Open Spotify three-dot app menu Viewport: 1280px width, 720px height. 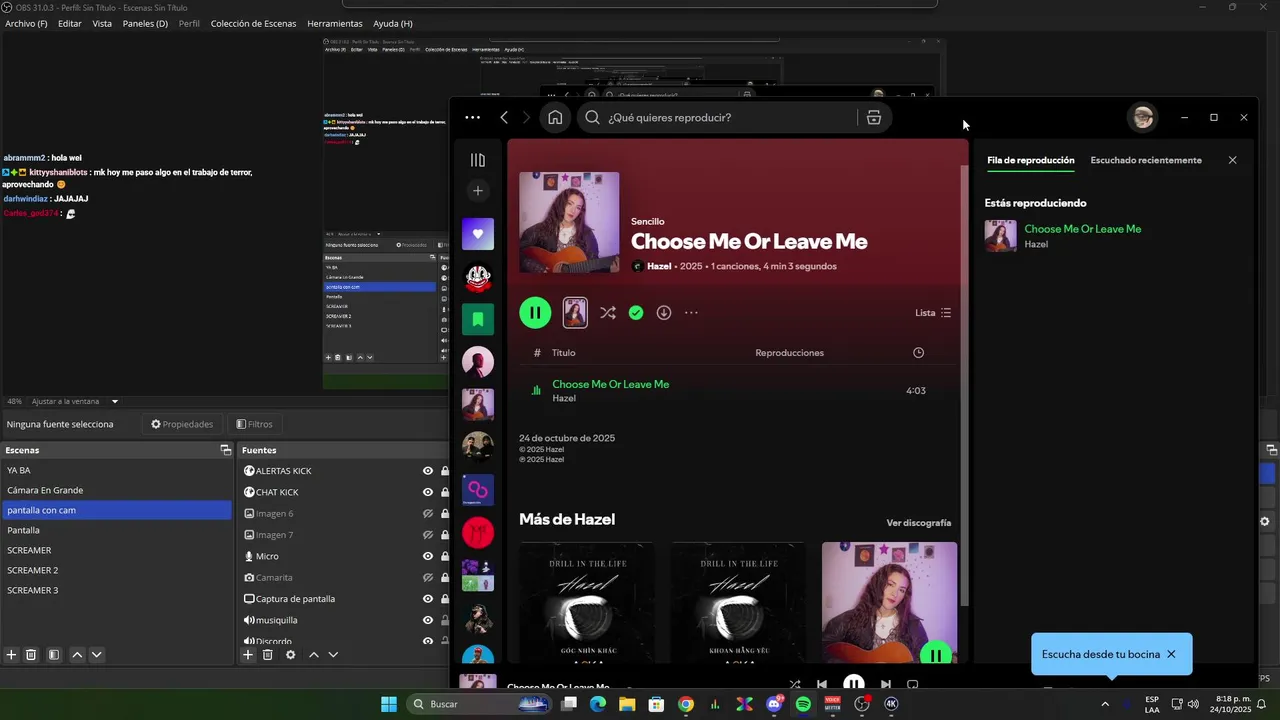(473, 117)
